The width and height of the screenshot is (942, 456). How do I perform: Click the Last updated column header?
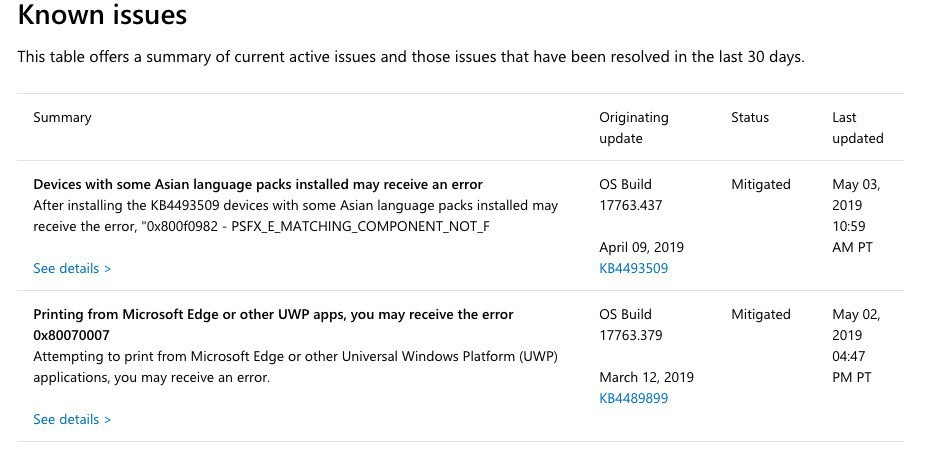point(857,127)
